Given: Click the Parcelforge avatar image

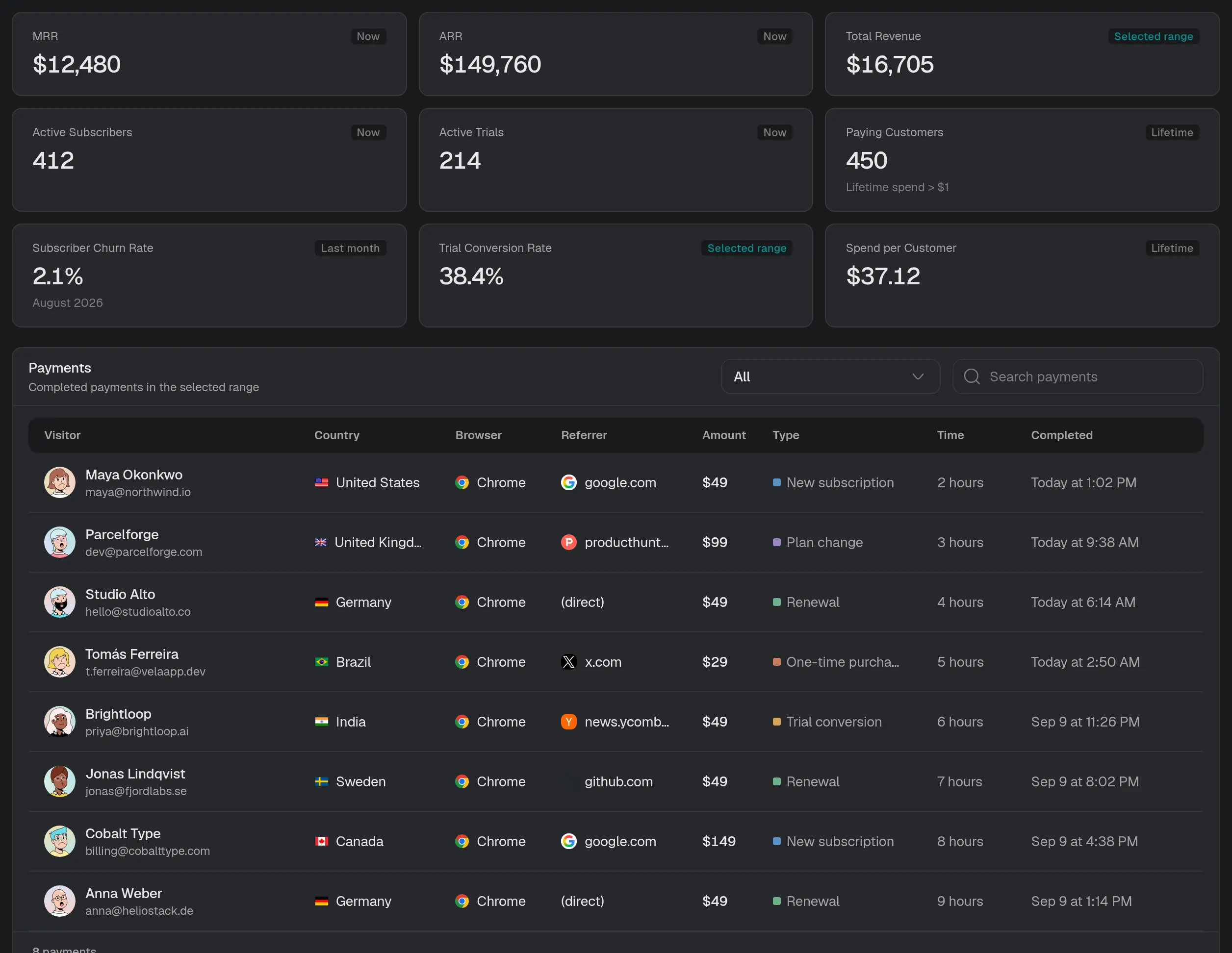Looking at the screenshot, I should point(60,543).
